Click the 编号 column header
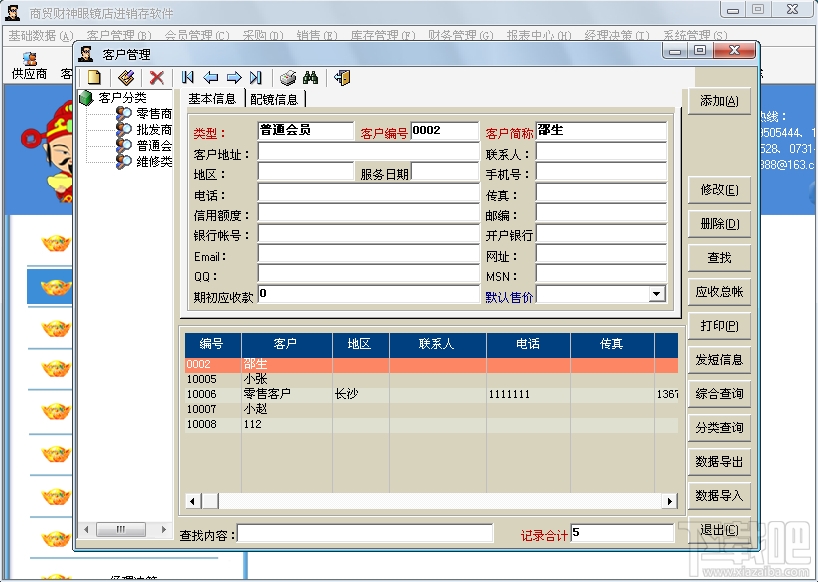818x582 pixels. (212, 344)
